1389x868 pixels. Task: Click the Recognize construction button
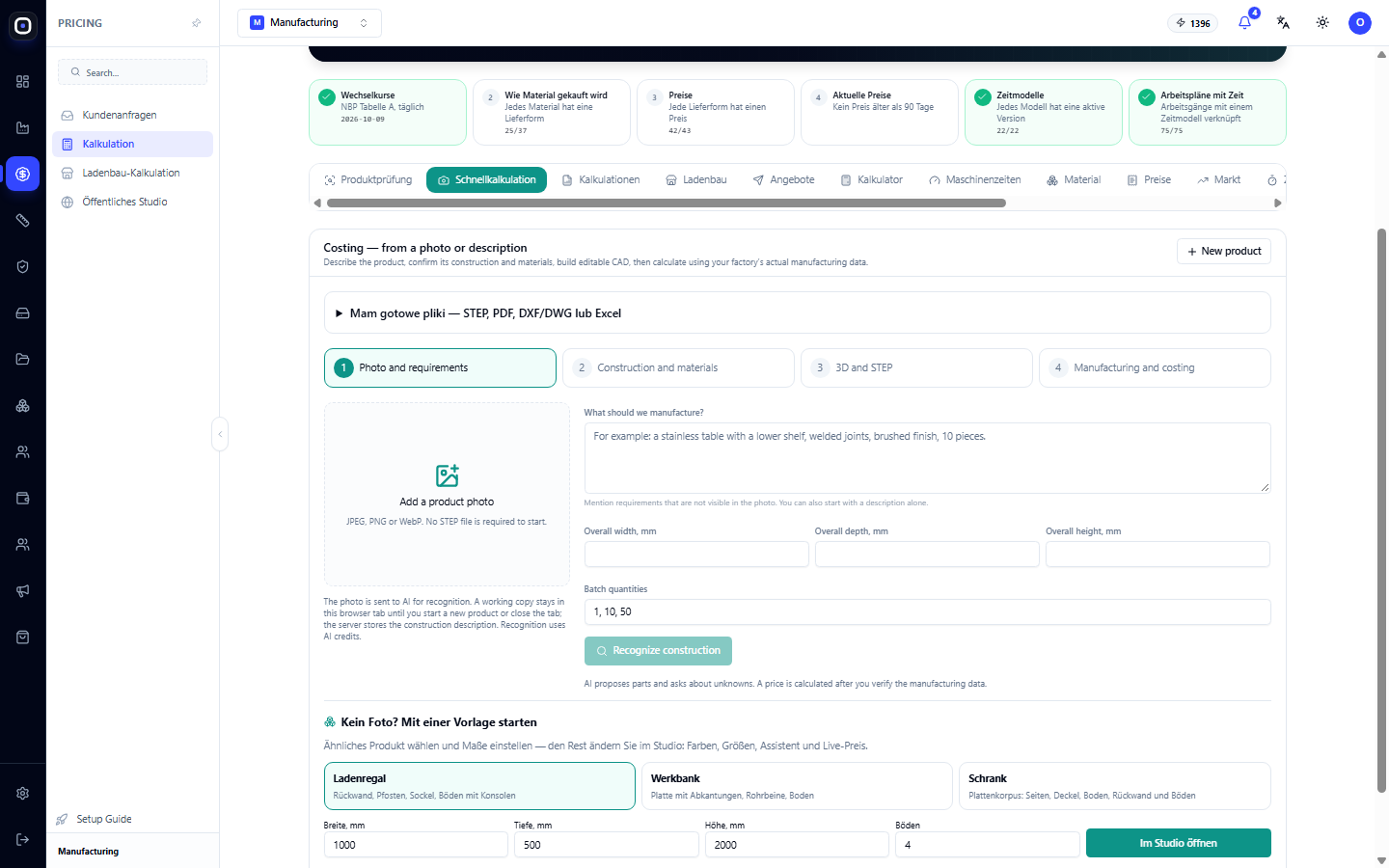pyautogui.click(x=658, y=651)
